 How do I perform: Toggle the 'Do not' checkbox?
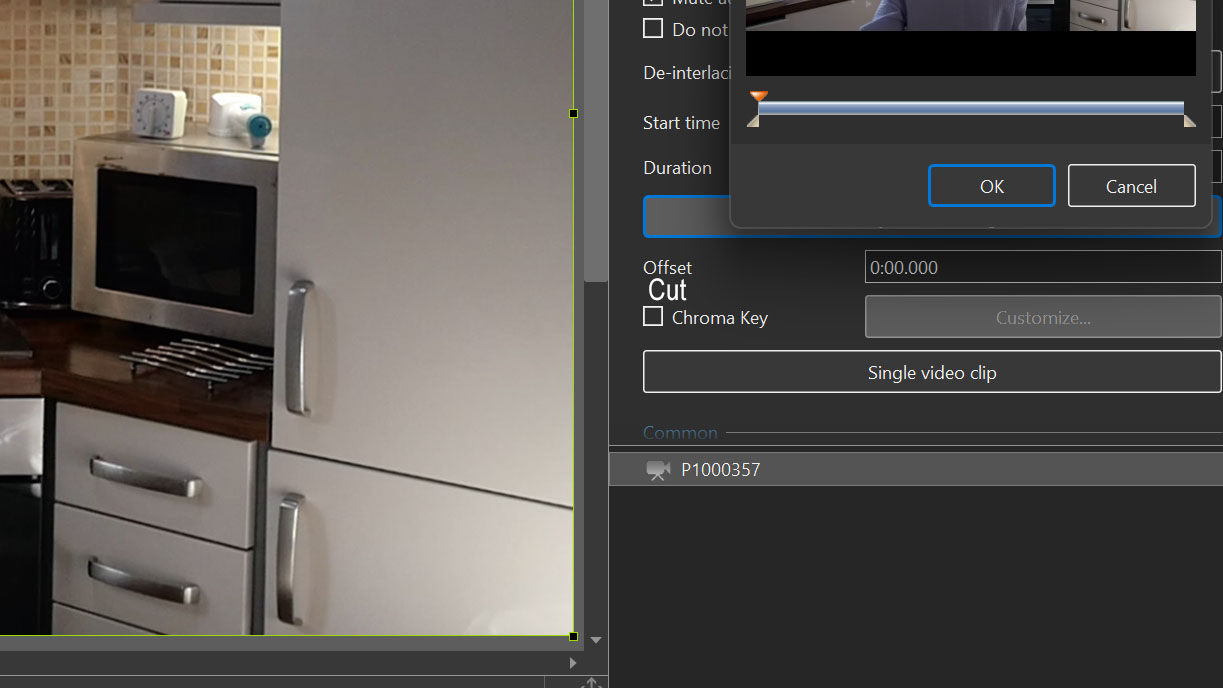(653, 28)
